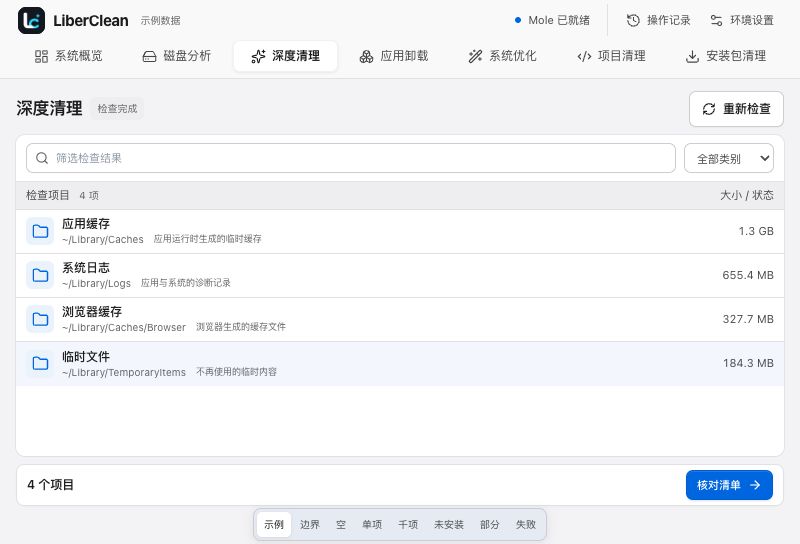Screen dimensions: 800x544
Task: Click the arrow icon in 核对清单 button
Action: click(x=755, y=485)
